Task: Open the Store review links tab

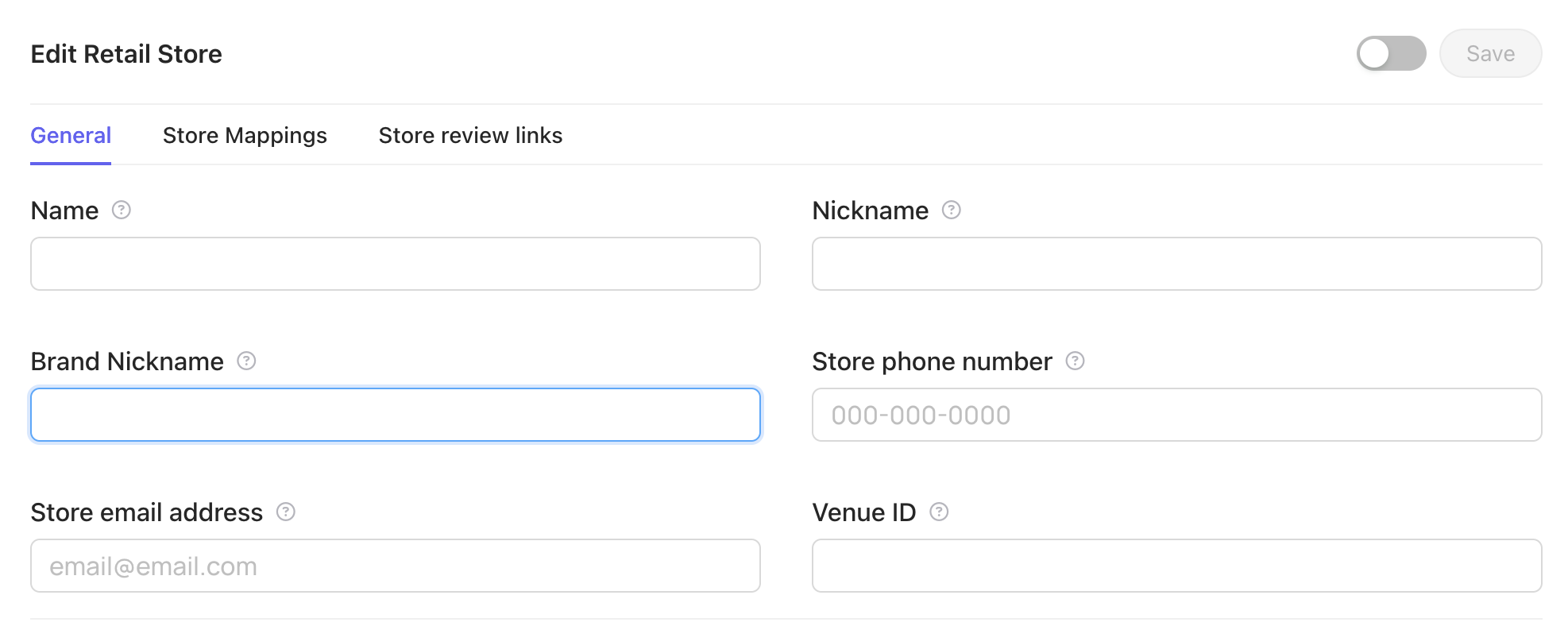Action: coord(470,135)
